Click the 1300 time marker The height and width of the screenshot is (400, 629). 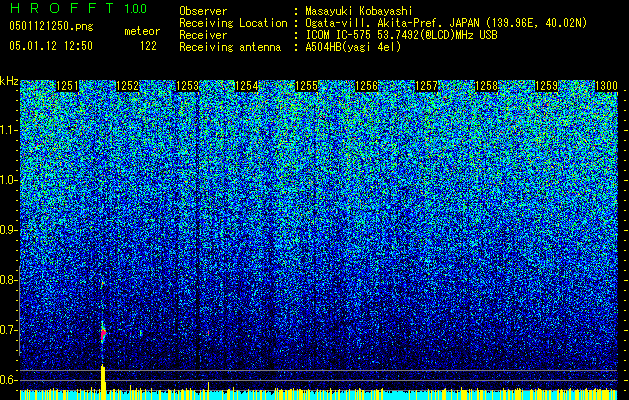pos(606,86)
